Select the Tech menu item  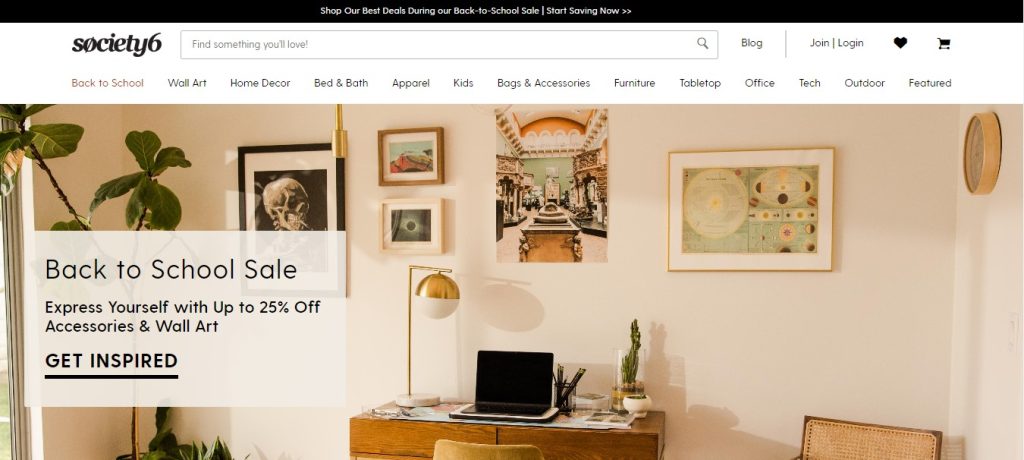click(x=809, y=83)
